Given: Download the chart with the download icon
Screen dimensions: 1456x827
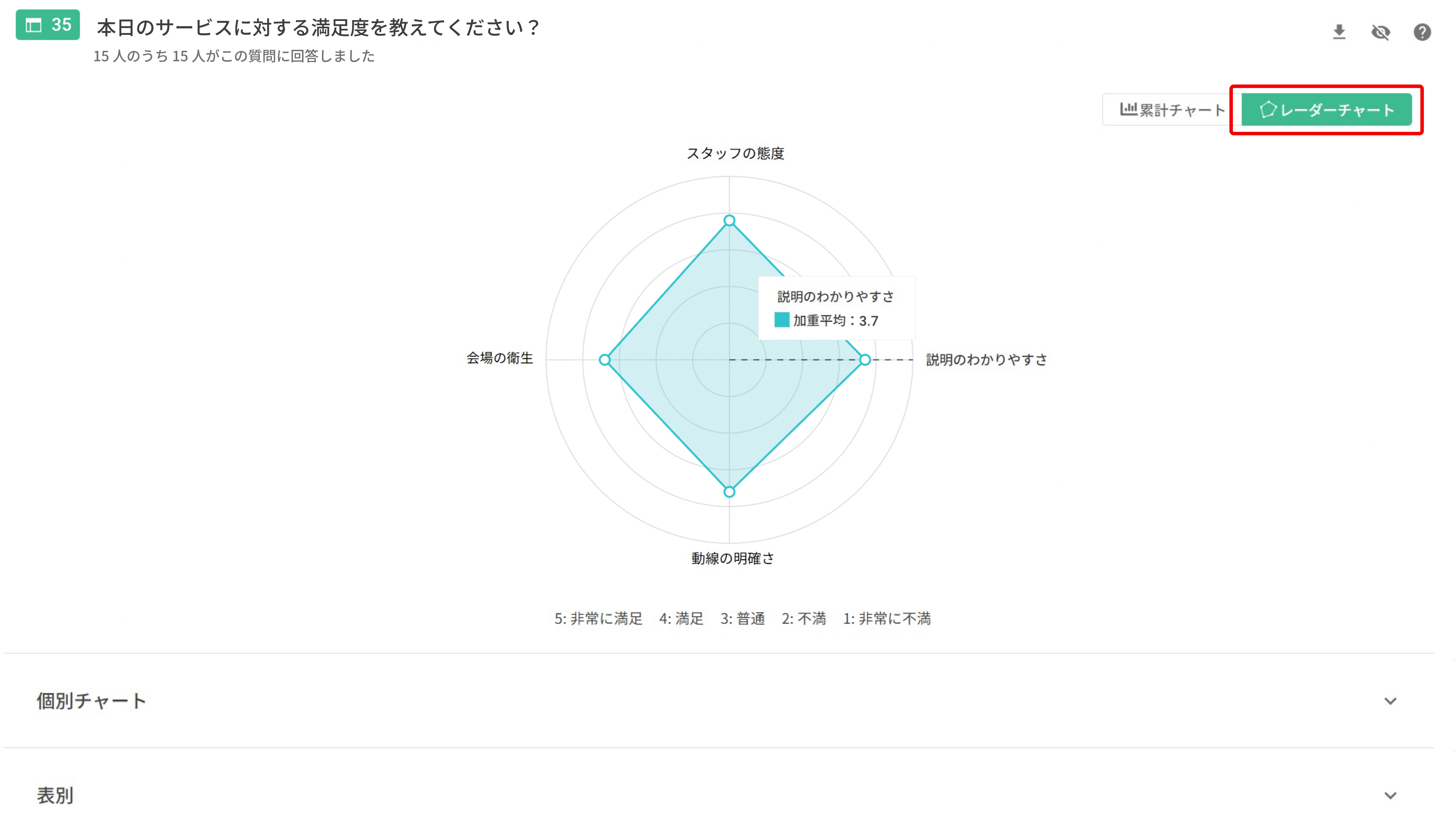Looking at the screenshot, I should [x=1338, y=32].
